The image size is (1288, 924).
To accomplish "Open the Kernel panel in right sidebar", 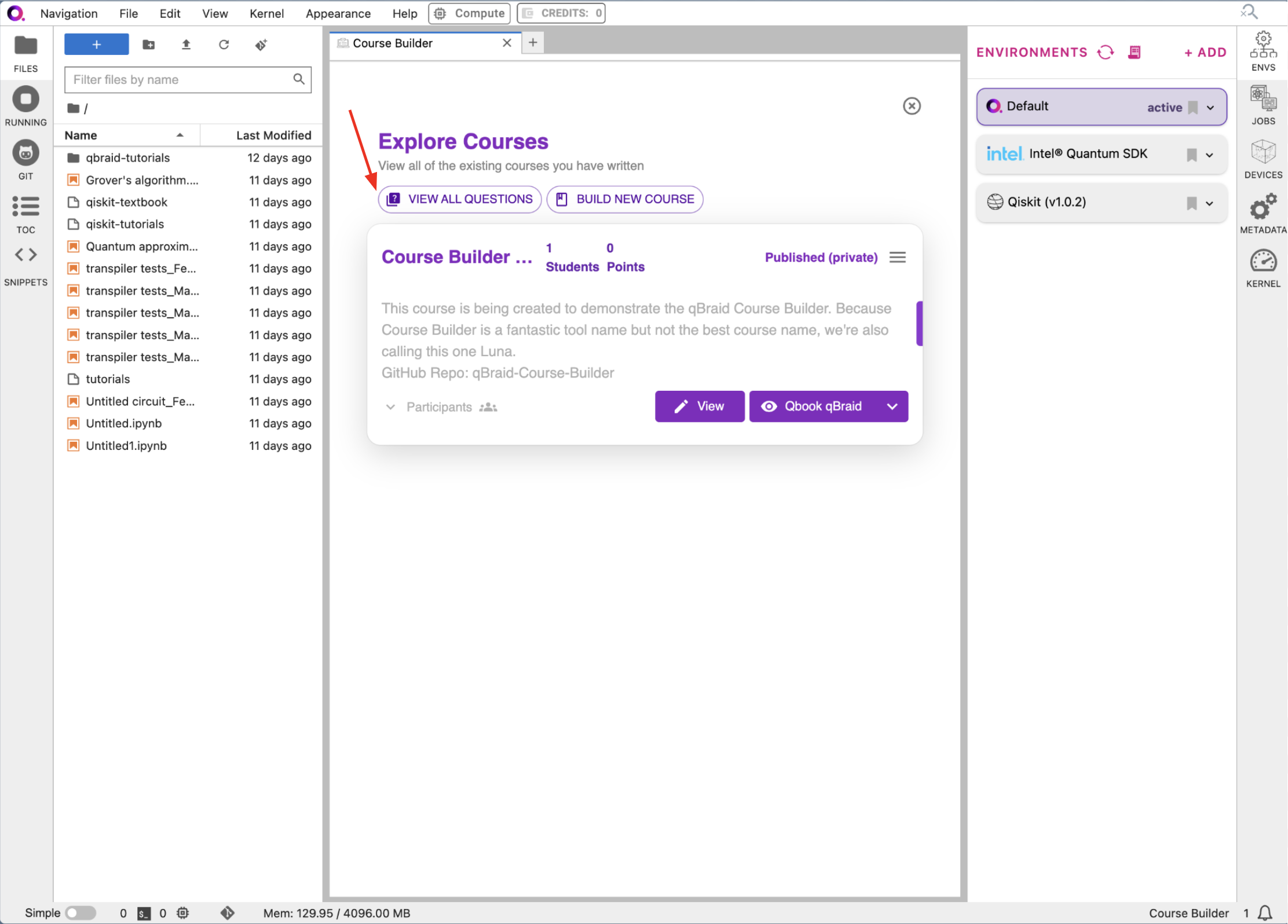I will coord(1263,268).
